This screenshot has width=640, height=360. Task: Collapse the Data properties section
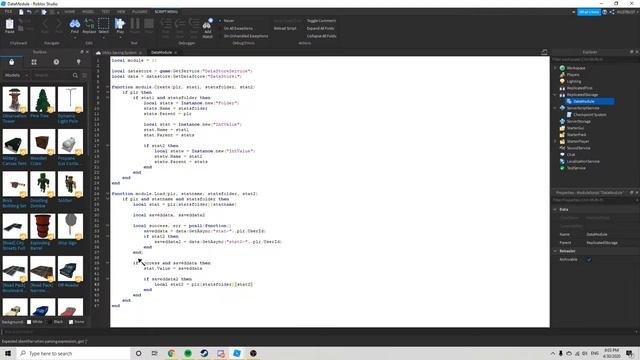[555, 209]
